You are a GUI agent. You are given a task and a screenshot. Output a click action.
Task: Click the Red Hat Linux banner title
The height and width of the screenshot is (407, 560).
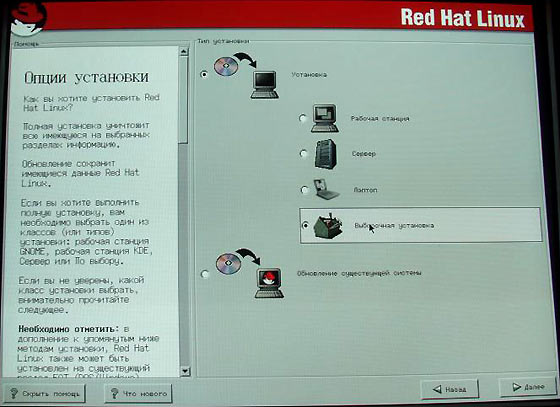click(x=462, y=17)
